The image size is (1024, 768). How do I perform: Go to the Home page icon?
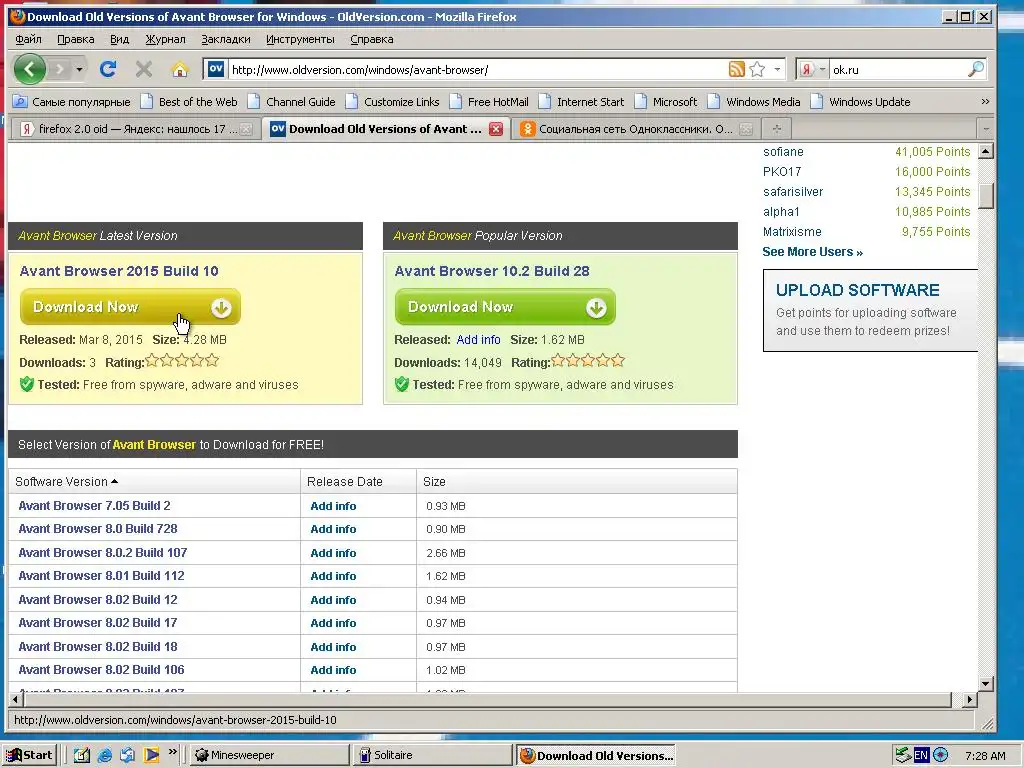click(x=180, y=69)
